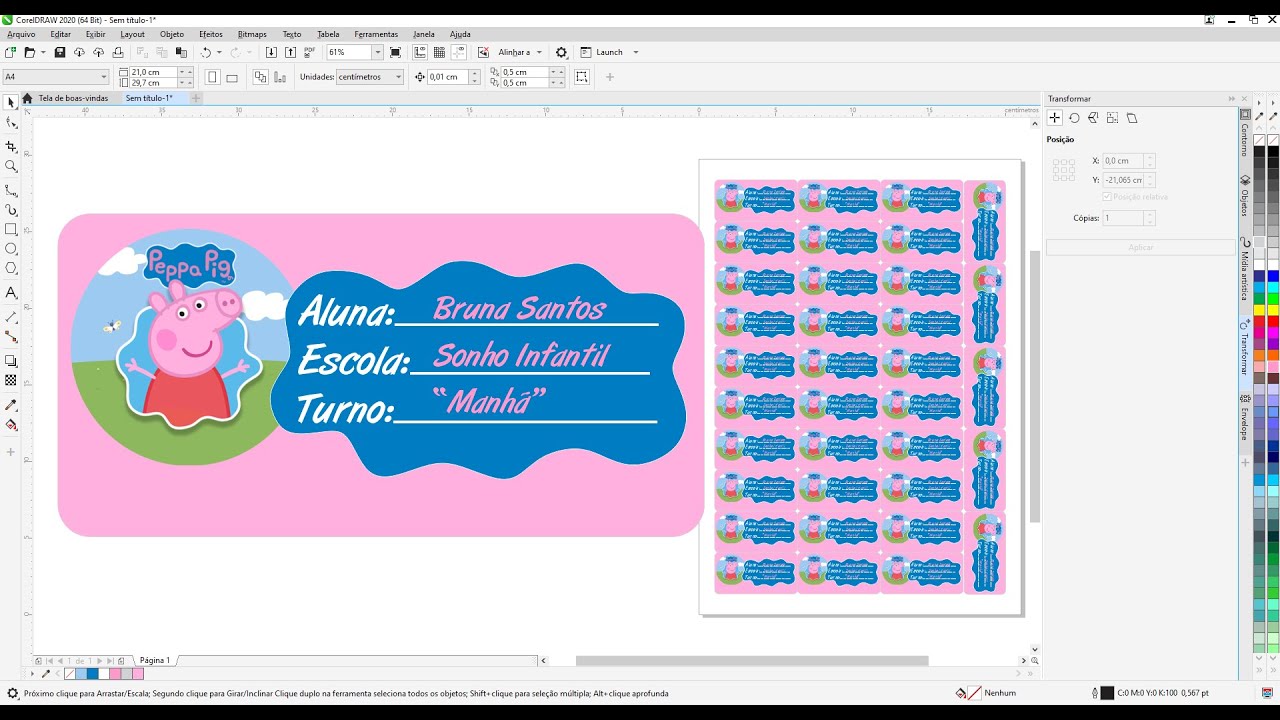Click the Publish to PDF icon
This screenshot has height=720, width=1280.
coord(309,52)
